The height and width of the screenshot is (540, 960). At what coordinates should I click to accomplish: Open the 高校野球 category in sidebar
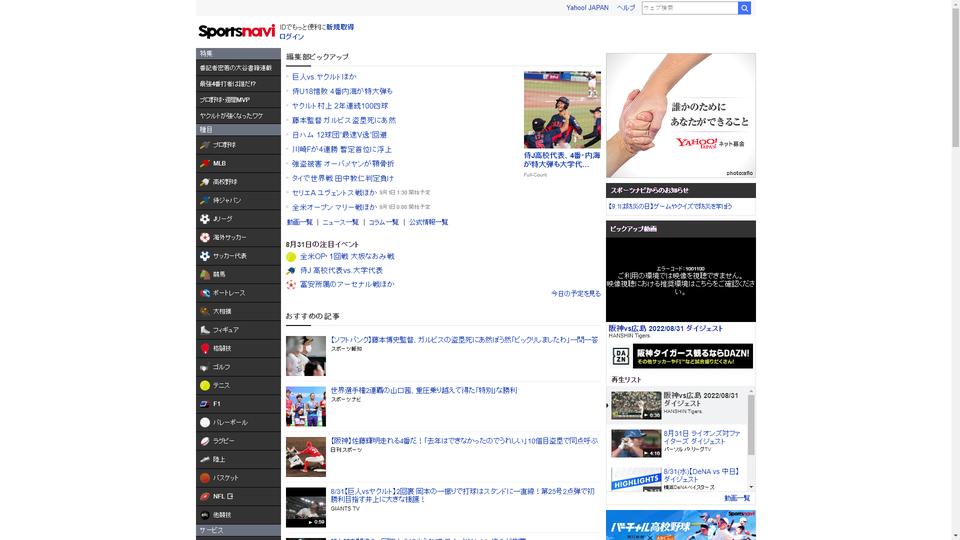click(238, 182)
